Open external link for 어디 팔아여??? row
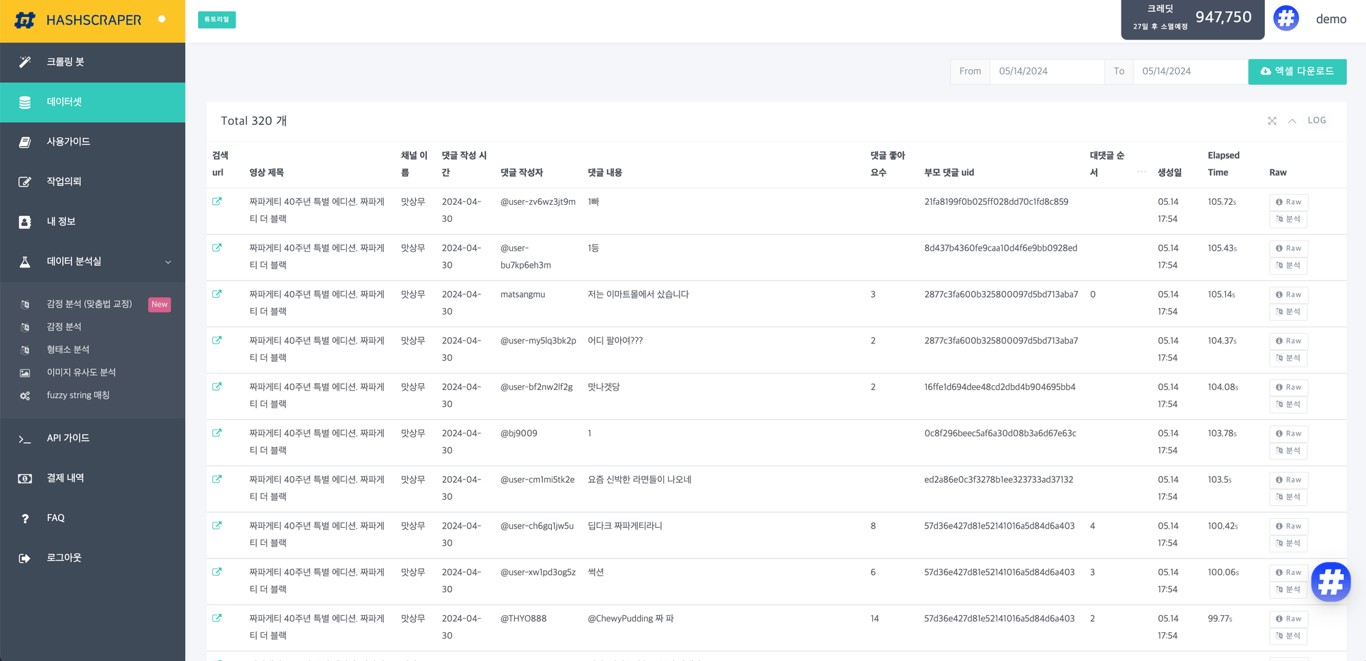 (217, 340)
